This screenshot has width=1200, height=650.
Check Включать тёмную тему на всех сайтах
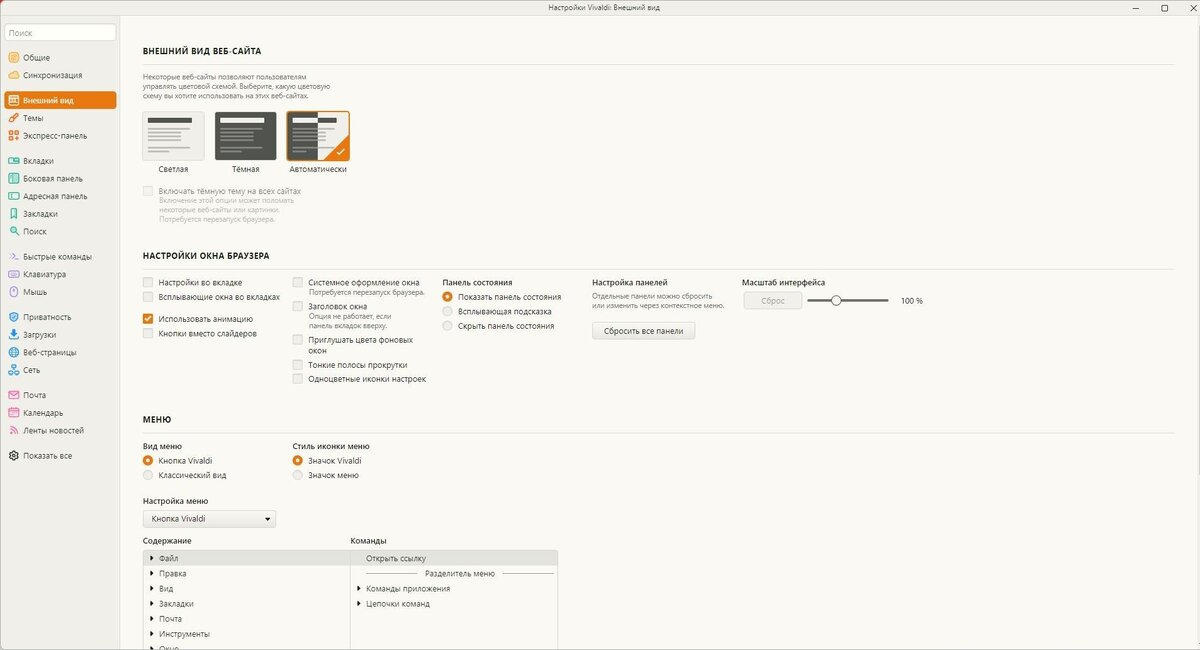(x=148, y=191)
